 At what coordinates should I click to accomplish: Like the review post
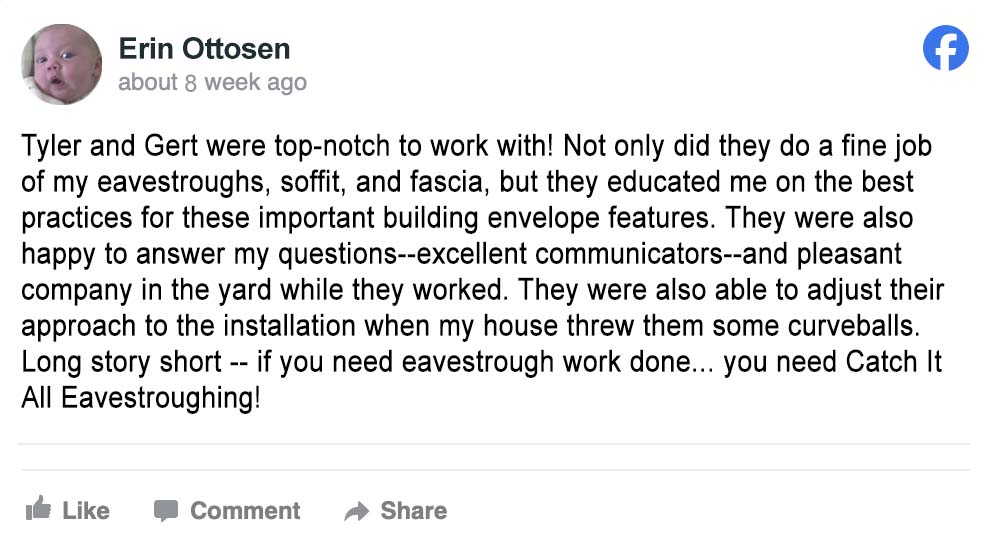coord(67,510)
